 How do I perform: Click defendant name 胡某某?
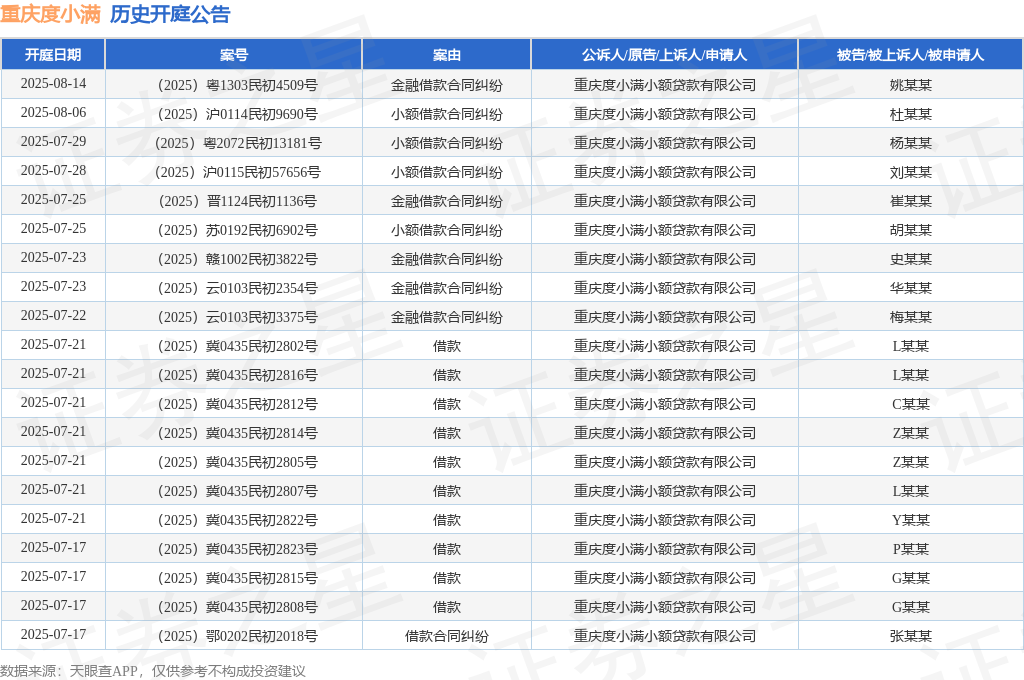click(910, 230)
